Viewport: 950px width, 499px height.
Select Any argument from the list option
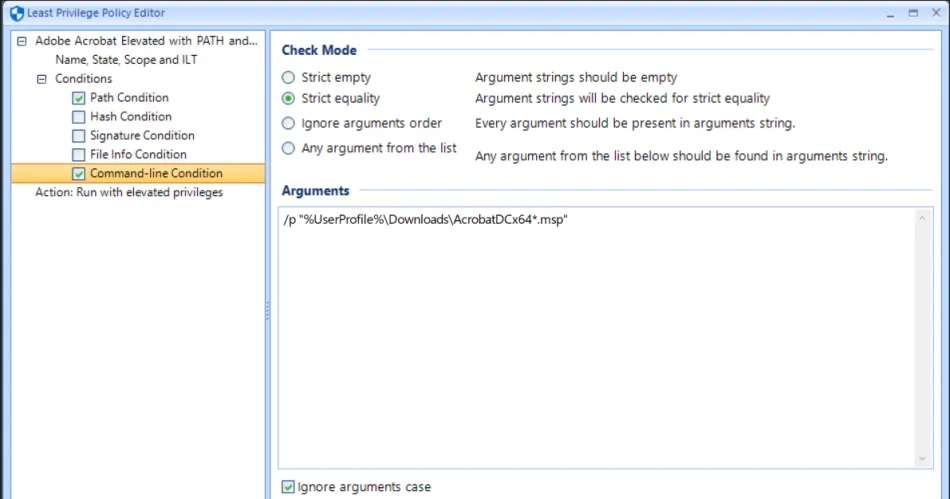coord(288,148)
